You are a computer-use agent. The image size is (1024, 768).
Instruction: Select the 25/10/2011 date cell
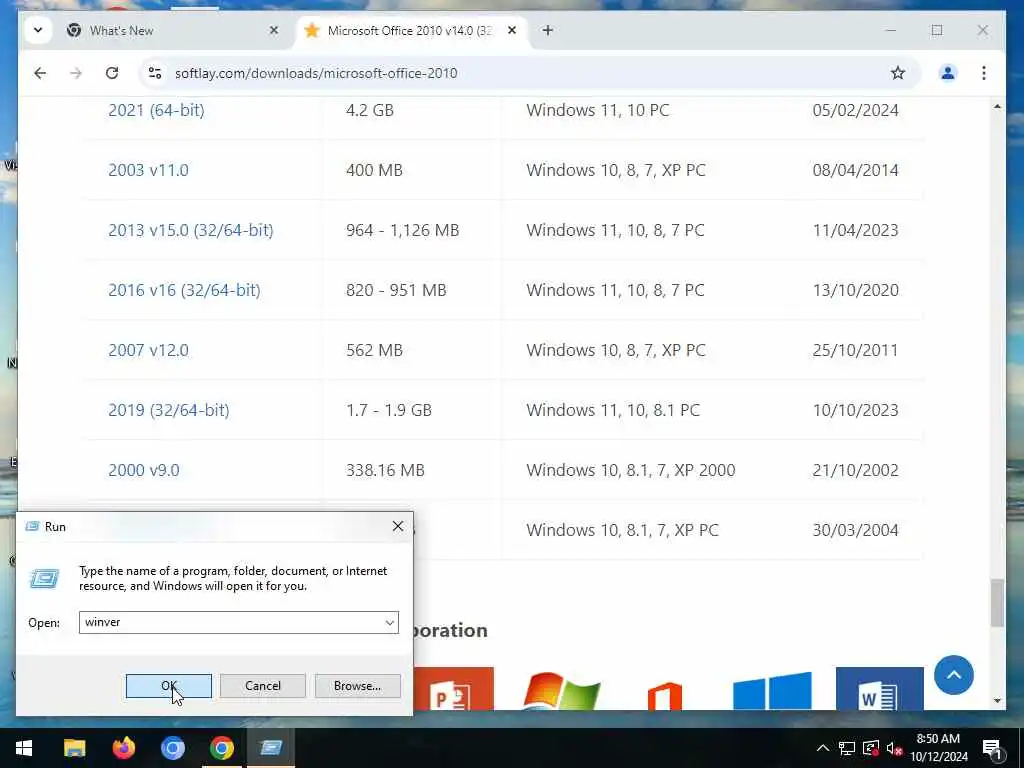click(856, 351)
